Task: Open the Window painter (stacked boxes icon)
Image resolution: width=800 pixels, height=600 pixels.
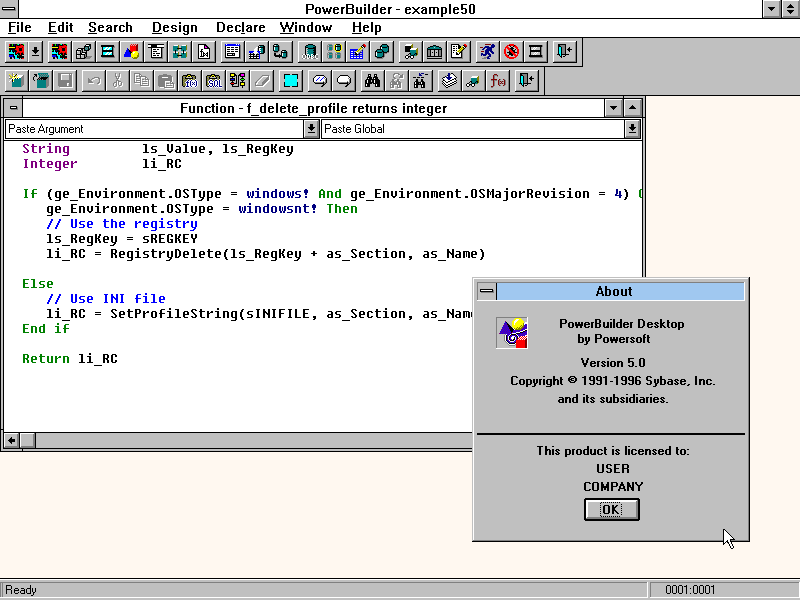Action: [83, 52]
